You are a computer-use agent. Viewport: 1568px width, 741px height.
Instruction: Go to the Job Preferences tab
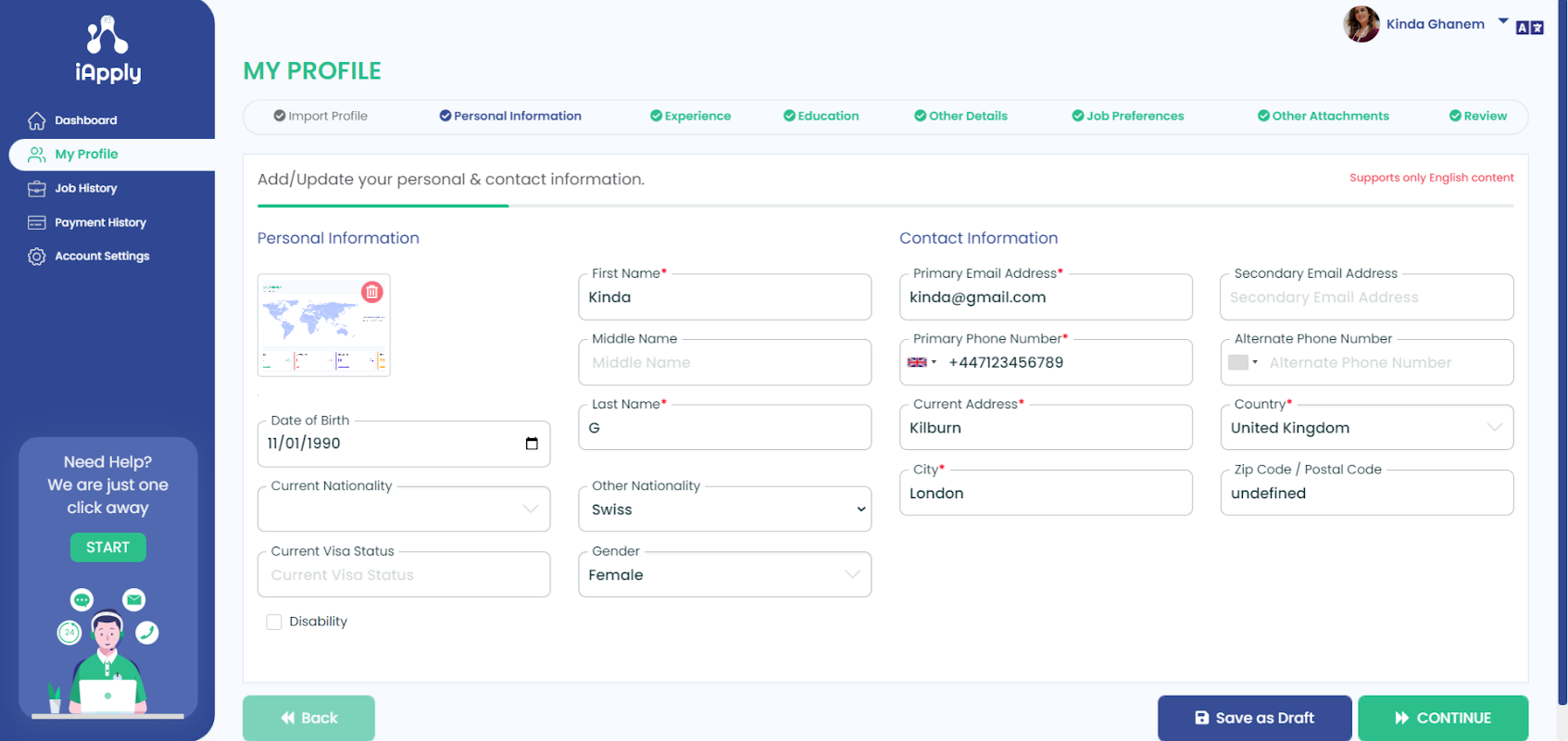point(1128,117)
